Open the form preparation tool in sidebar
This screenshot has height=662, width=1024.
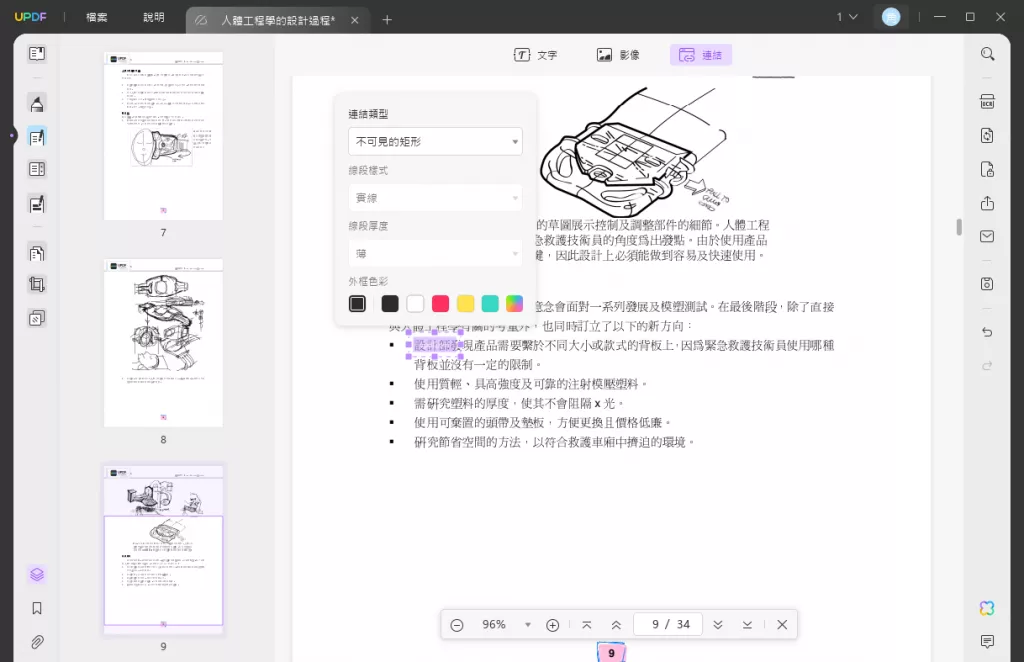[37, 170]
